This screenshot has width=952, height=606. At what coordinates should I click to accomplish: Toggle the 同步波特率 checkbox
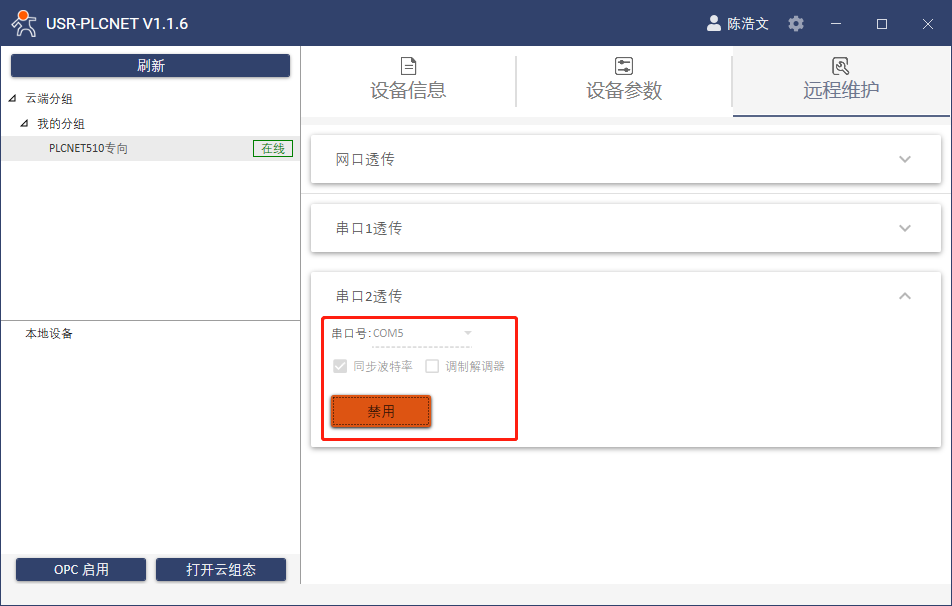[340, 366]
